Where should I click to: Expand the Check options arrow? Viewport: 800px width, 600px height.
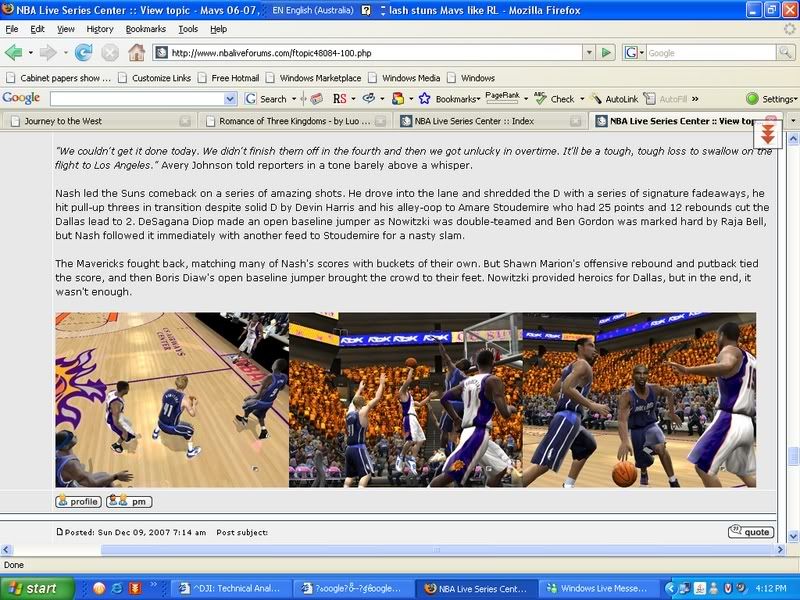[582, 99]
